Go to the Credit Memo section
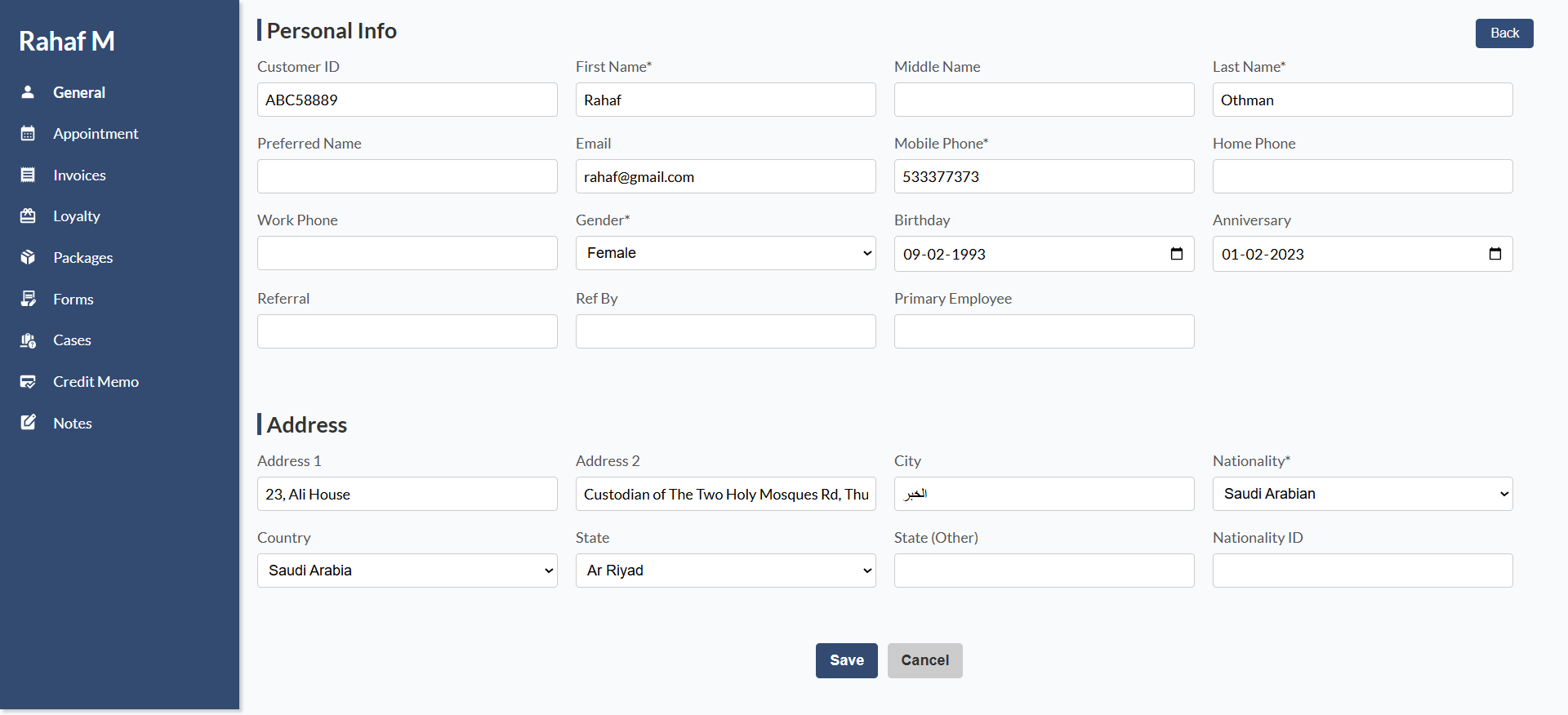Image resolution: width=1568 pixels, height=715 pixels. [x=96, y=382]
